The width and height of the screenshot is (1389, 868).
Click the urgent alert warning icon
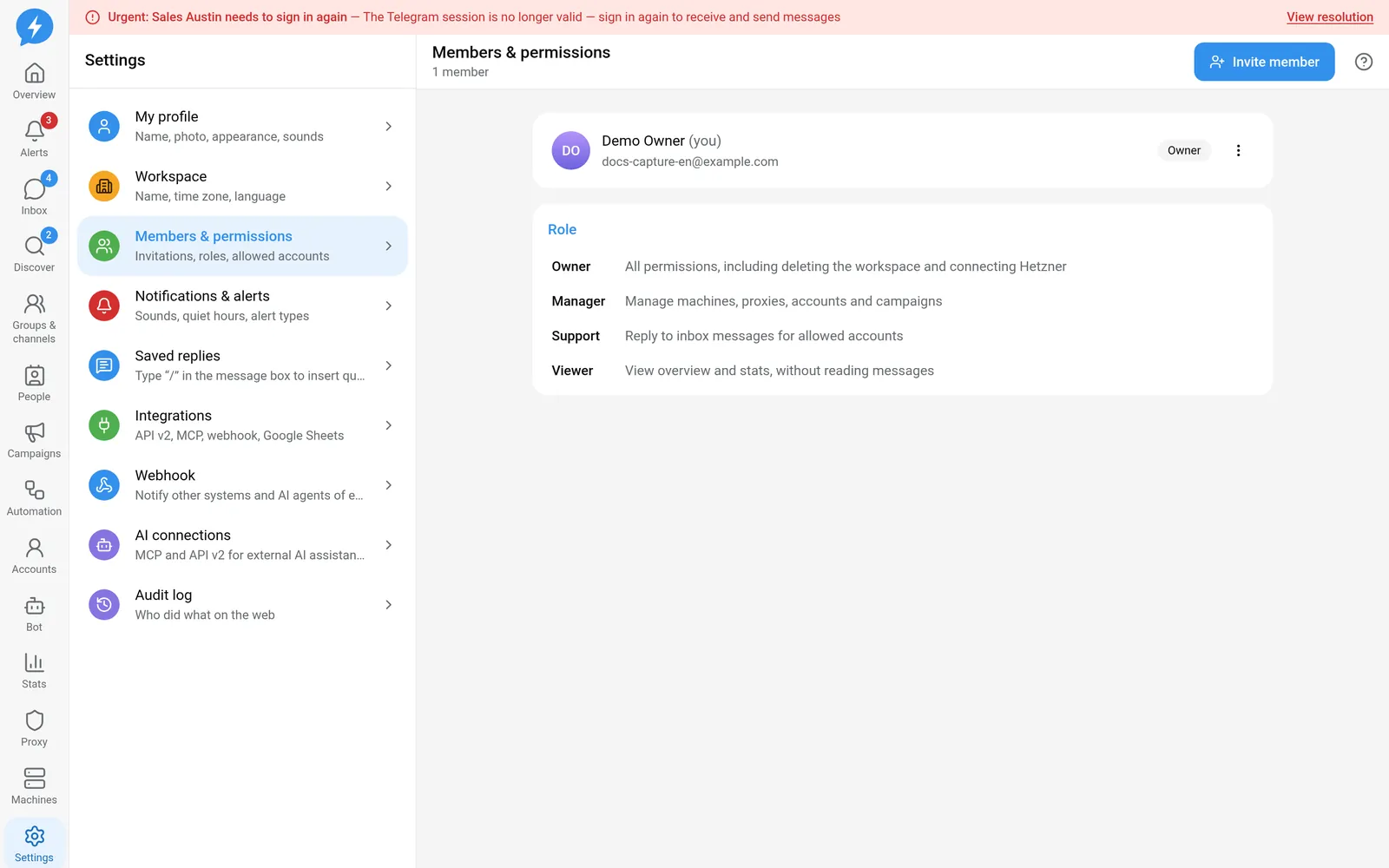tap(92, 17)
